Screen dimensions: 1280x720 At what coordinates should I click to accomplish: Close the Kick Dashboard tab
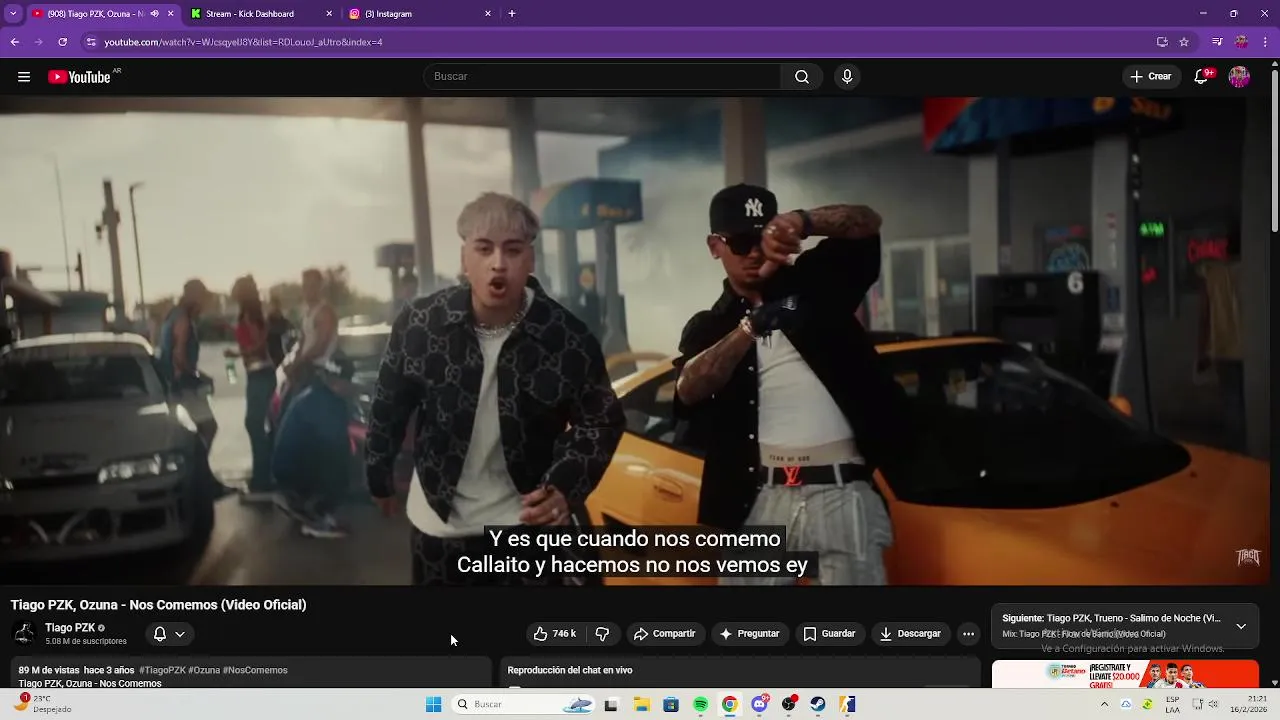(329, 14)
